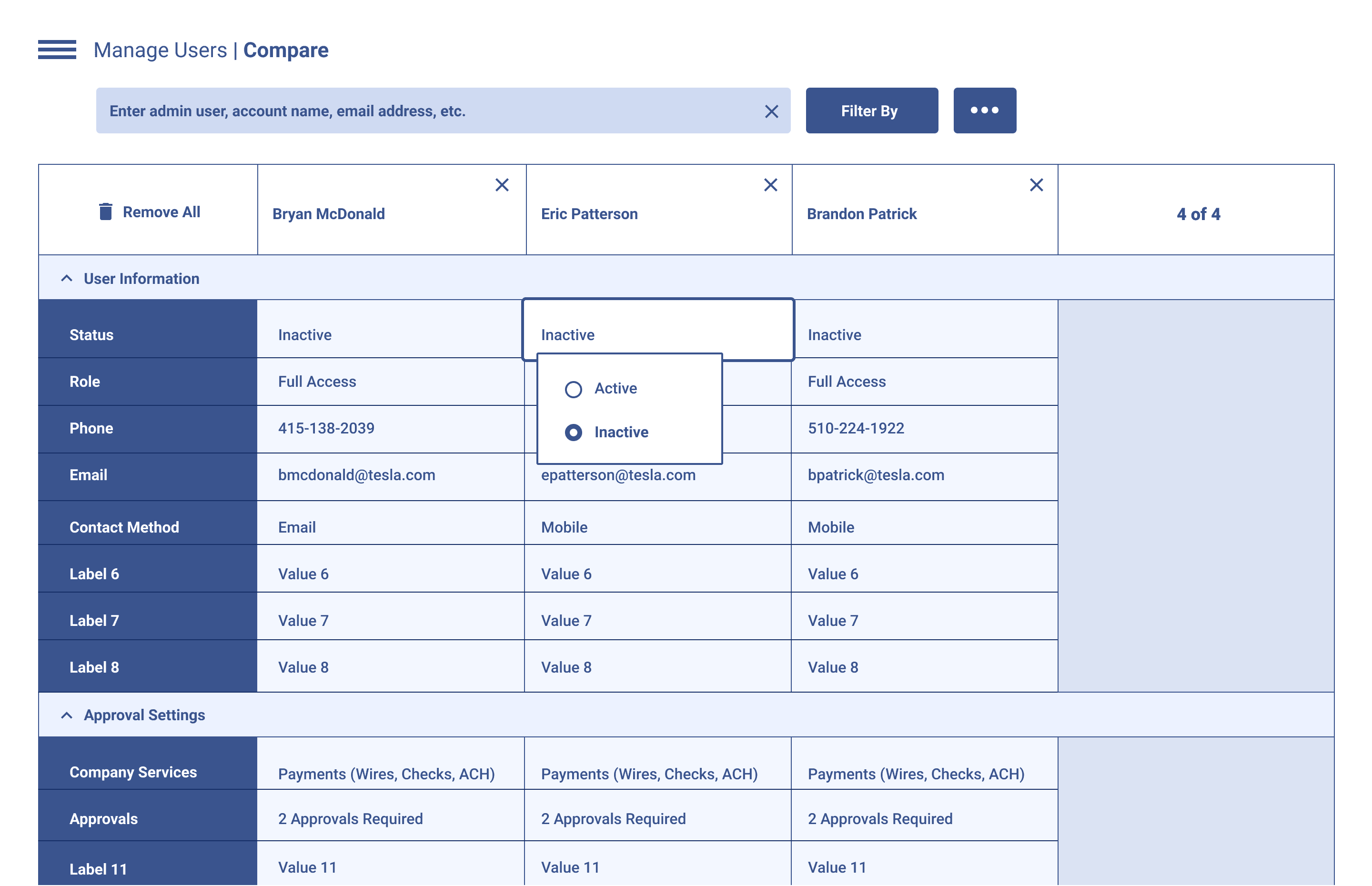This screenshot has height=886, width=1372.
Task: Click the Filter By button
Action: coord(870,111)
